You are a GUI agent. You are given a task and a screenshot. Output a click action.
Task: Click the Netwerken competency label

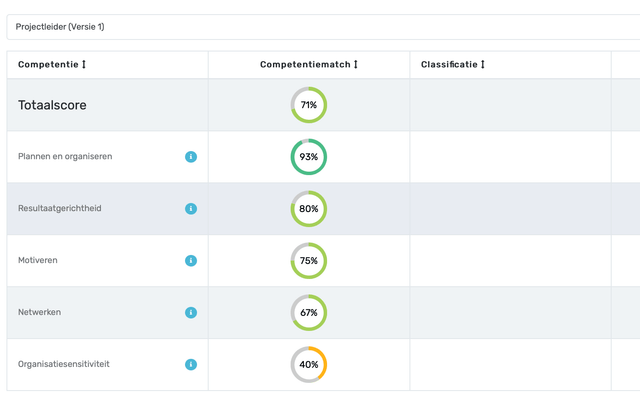(x=40, y=312)
